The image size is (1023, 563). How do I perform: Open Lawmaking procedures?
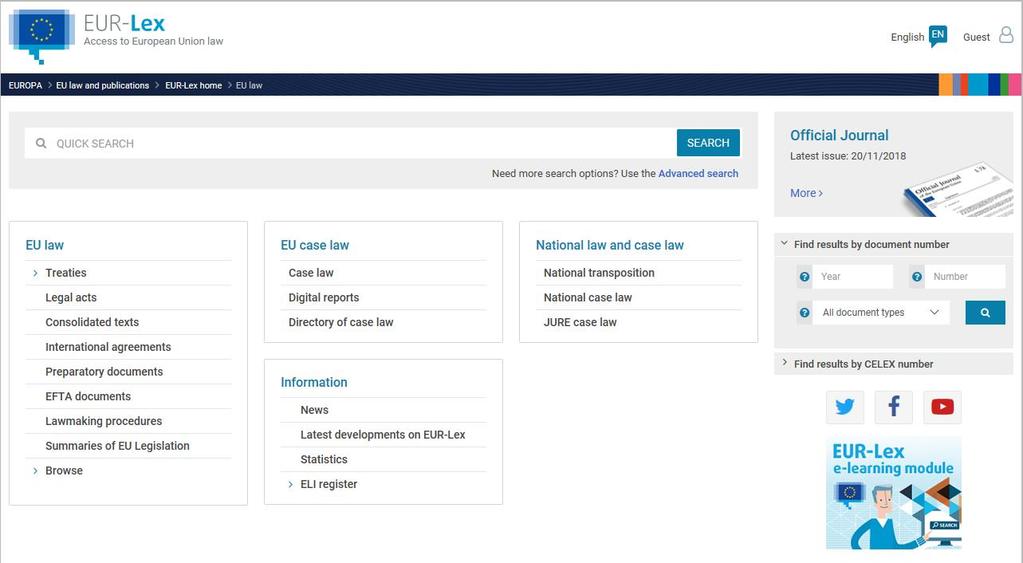[104, 421]
